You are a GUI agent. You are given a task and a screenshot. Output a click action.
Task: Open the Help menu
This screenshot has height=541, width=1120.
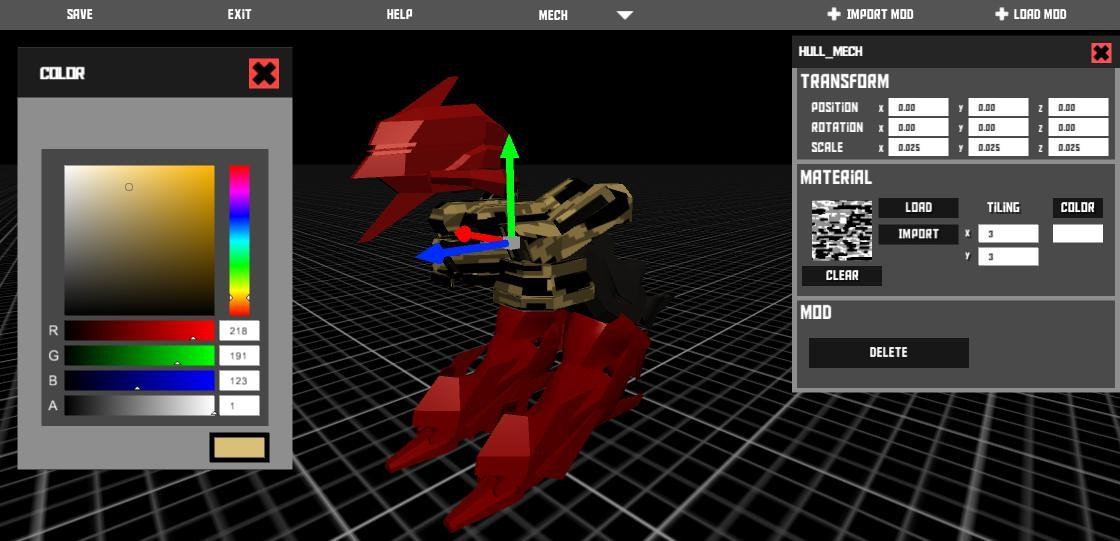399,14
